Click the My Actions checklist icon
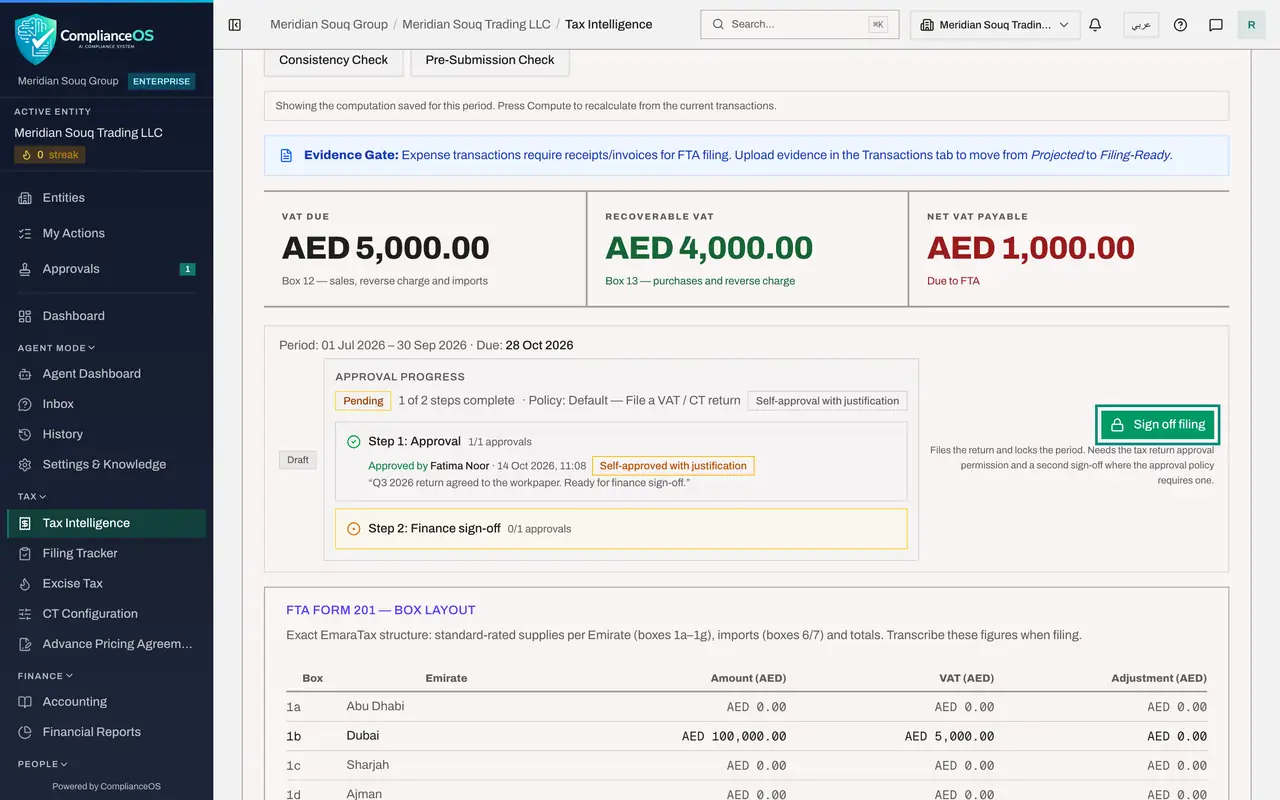The image size is (1280, 800). [x=25, y=233]
